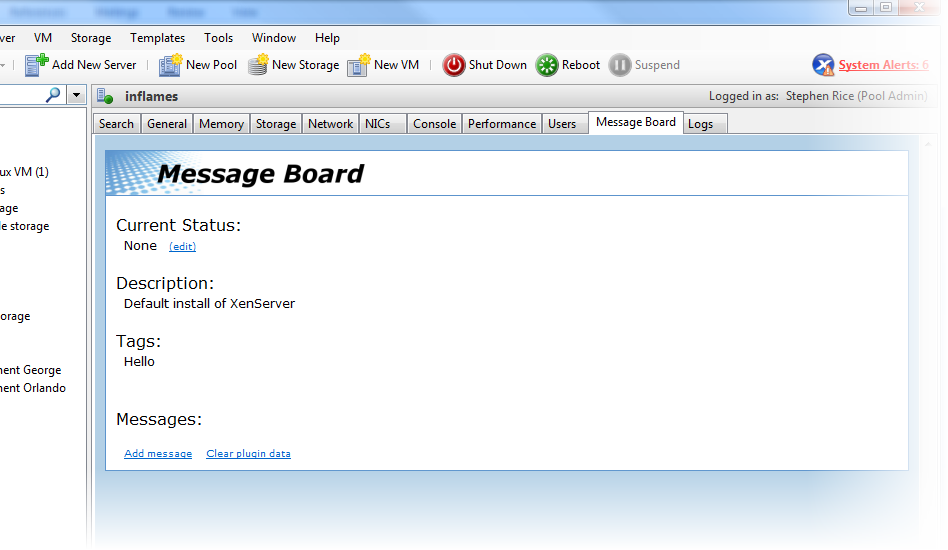Image resolution: width=948 pixels, height=550 pixels.
Task: Switch to the General tab
Action: point(167,123)
